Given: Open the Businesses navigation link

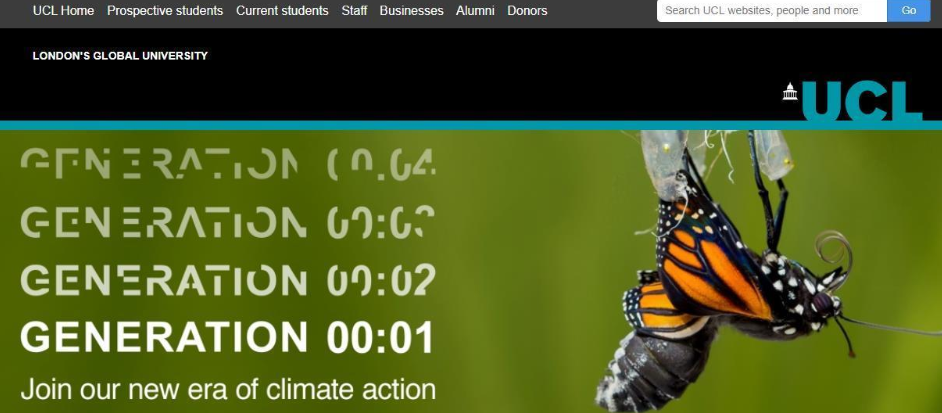Looking at the screenshot, I should point(412,11).
